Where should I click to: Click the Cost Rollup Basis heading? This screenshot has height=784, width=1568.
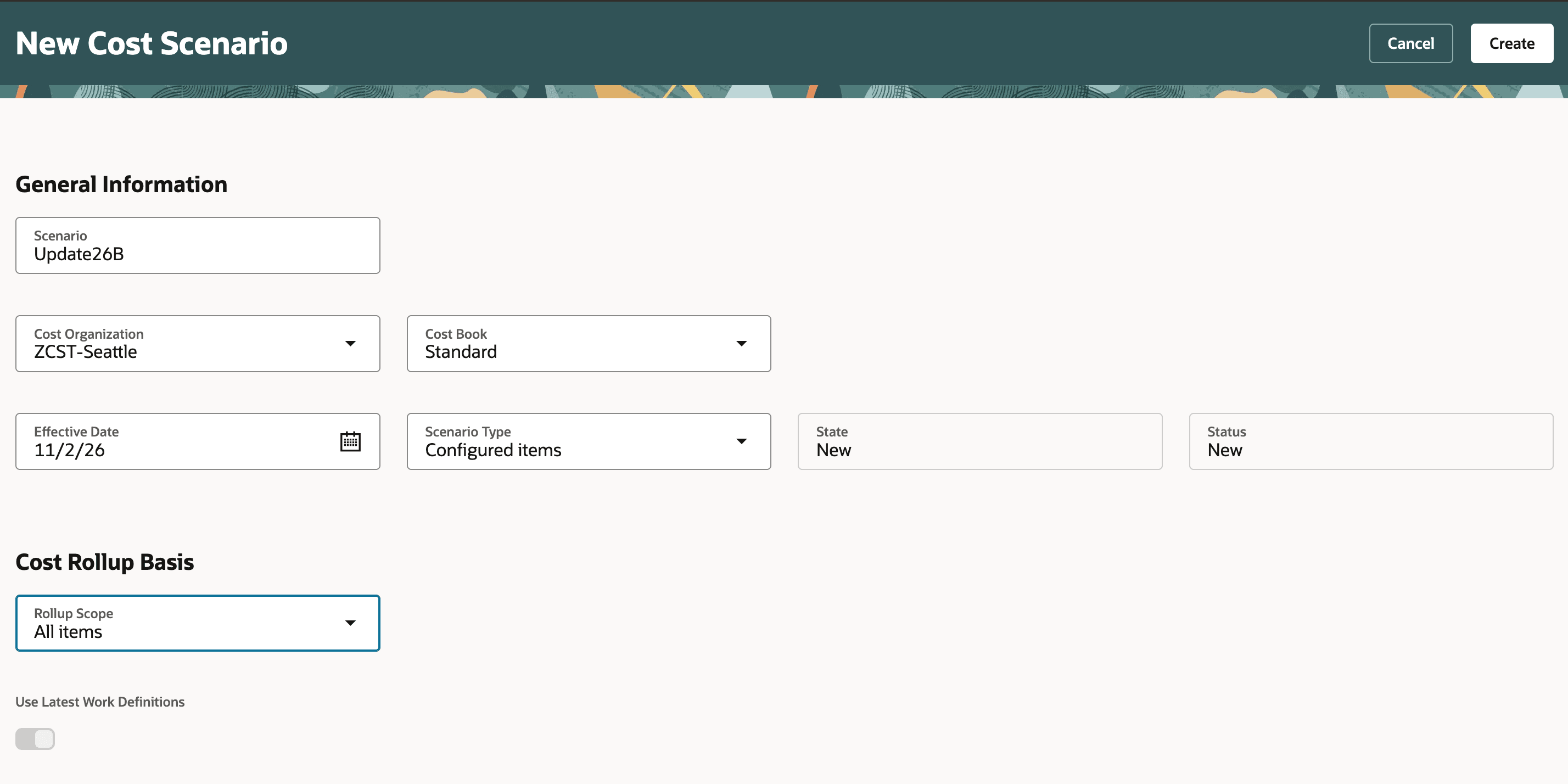click(104, 562)
